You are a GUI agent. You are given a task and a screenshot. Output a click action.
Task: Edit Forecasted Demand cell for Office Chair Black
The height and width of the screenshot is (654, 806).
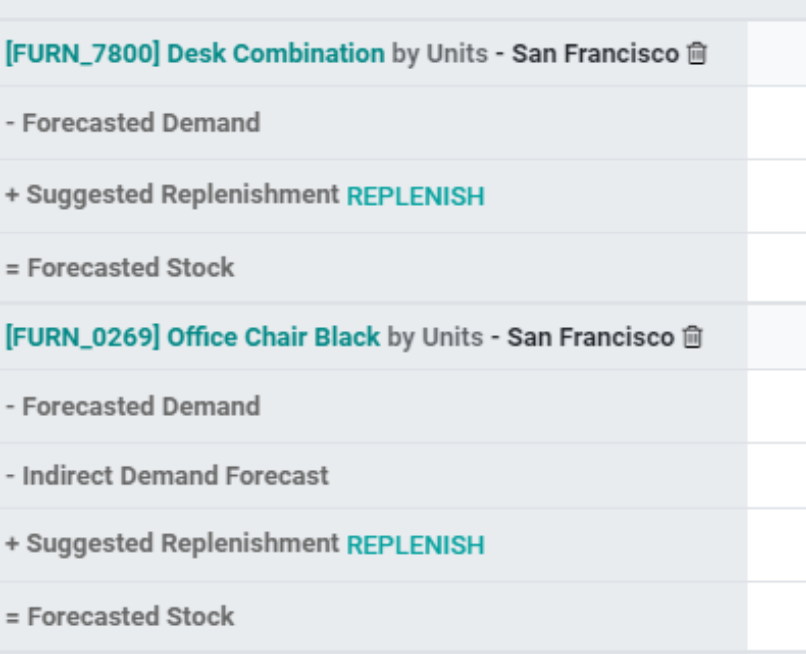pyautogui.click(x=777, y=406)
